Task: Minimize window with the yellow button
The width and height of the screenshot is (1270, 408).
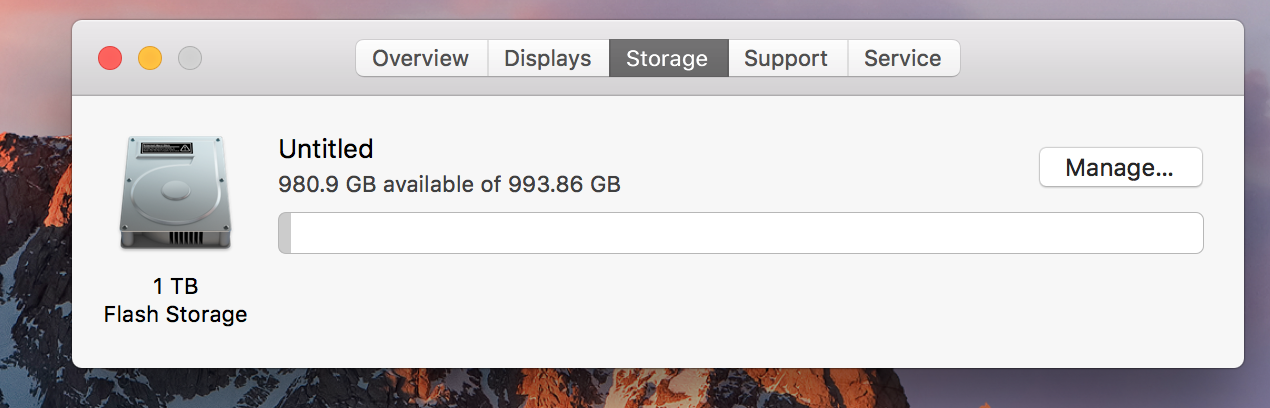Action: point(150,58)
